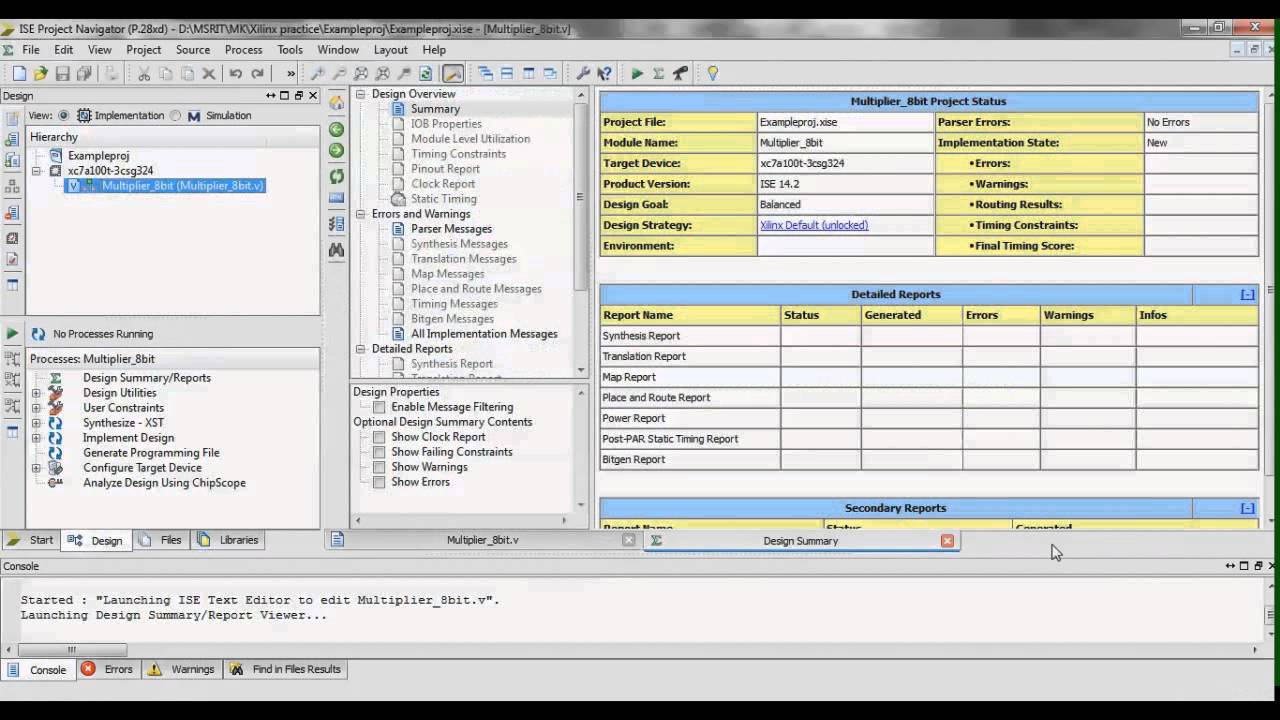
Task: Click the New file toolbar icon
Action: pyautogui.click(x=19, y=73)
